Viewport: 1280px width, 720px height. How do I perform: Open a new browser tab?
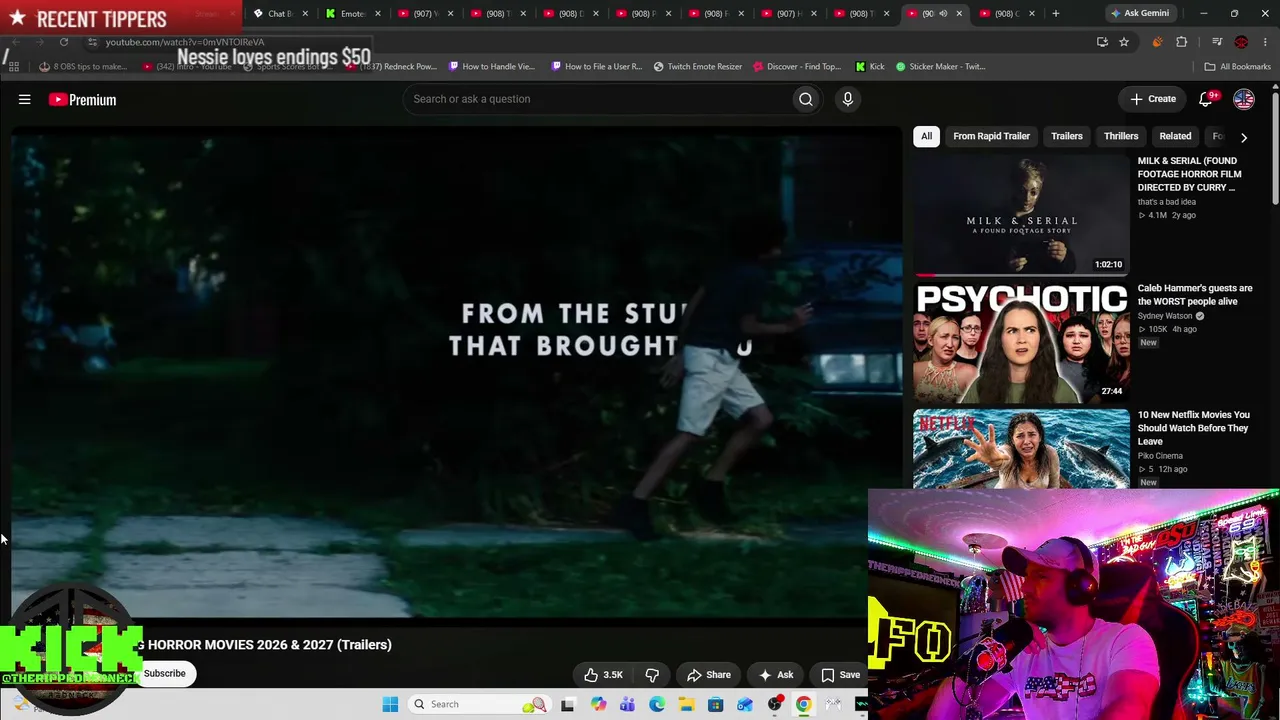[1056, 13]
